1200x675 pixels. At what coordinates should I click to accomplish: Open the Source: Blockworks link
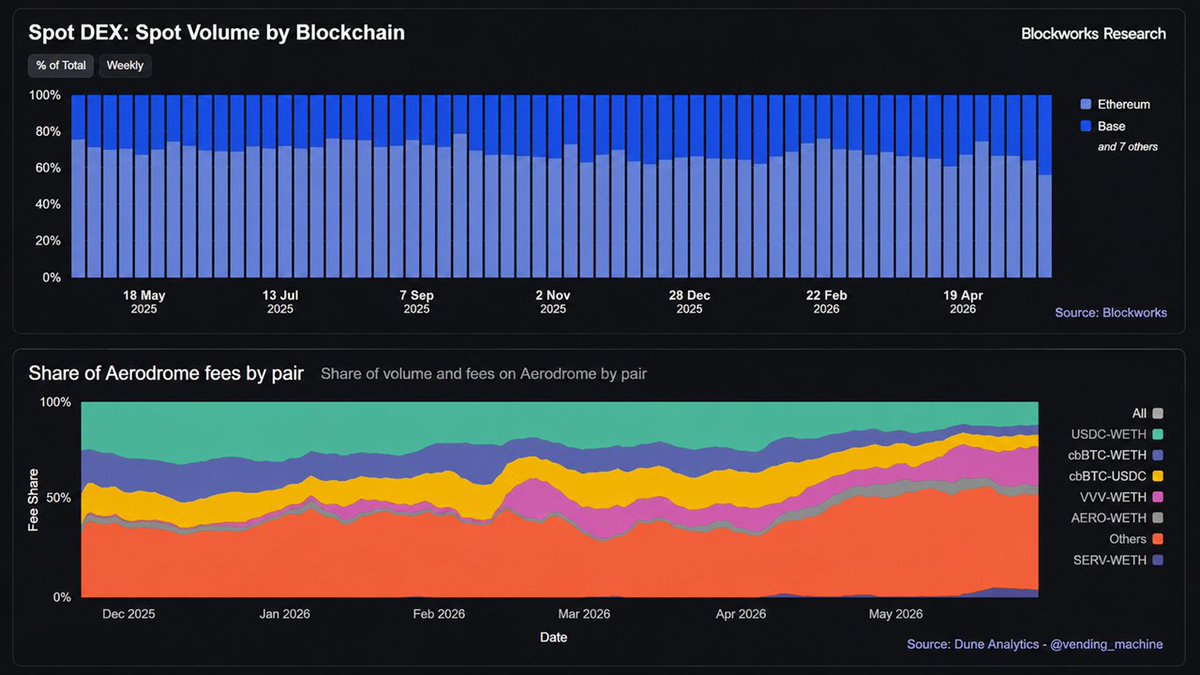[x=1111, y=313]
